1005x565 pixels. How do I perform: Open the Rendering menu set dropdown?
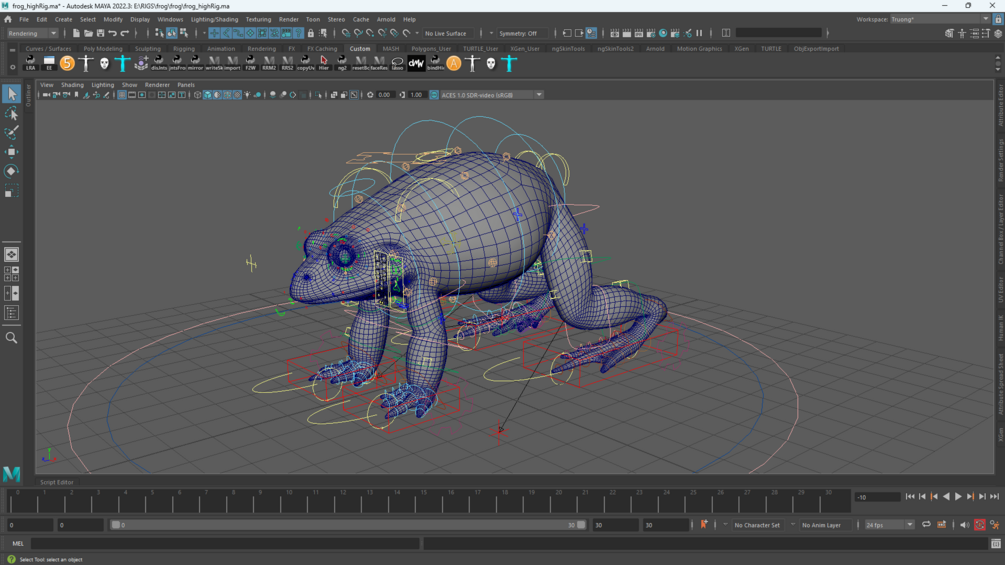(x=32, y=33)
